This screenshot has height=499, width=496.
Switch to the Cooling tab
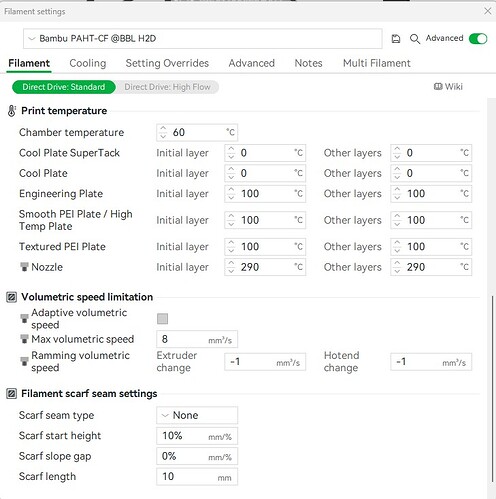88,63
